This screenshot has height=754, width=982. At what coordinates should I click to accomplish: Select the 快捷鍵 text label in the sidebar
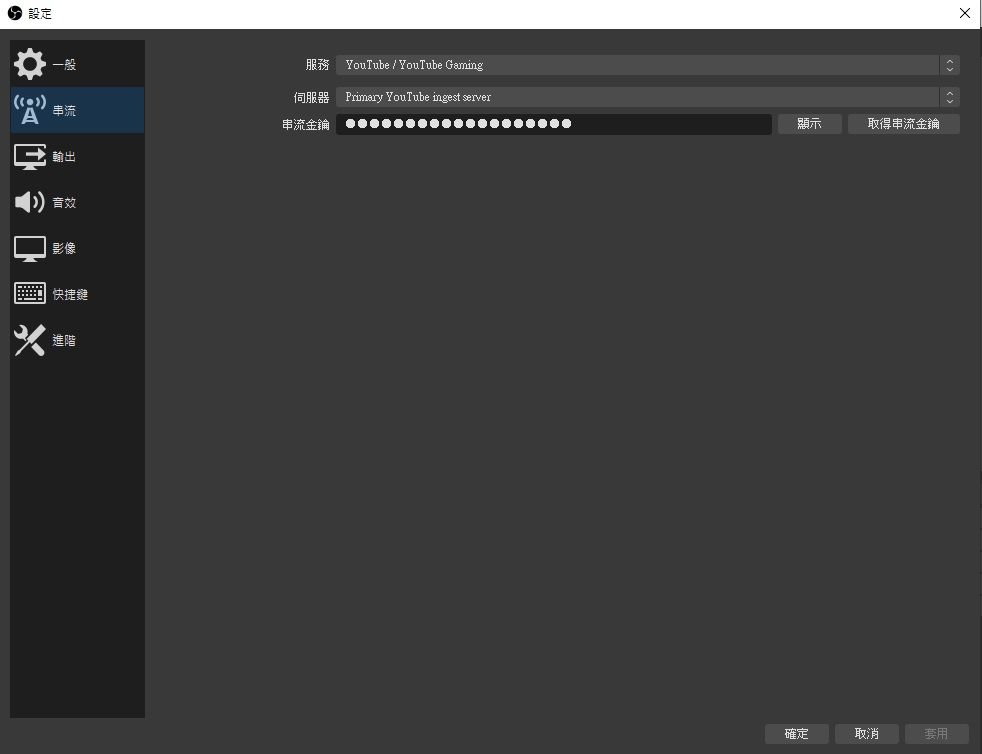pyautogui.click(x=70, y=295)
